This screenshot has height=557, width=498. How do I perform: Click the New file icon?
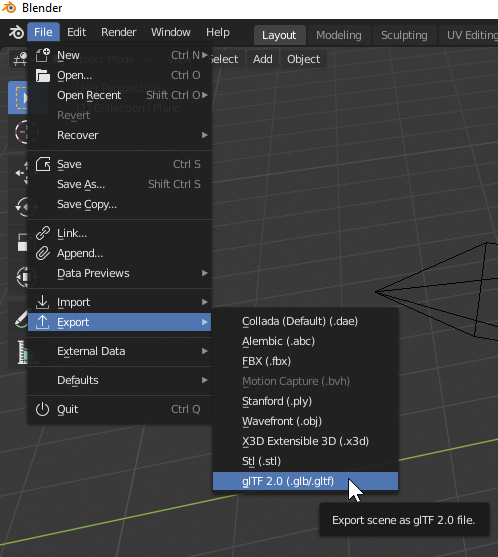[43, 55]
